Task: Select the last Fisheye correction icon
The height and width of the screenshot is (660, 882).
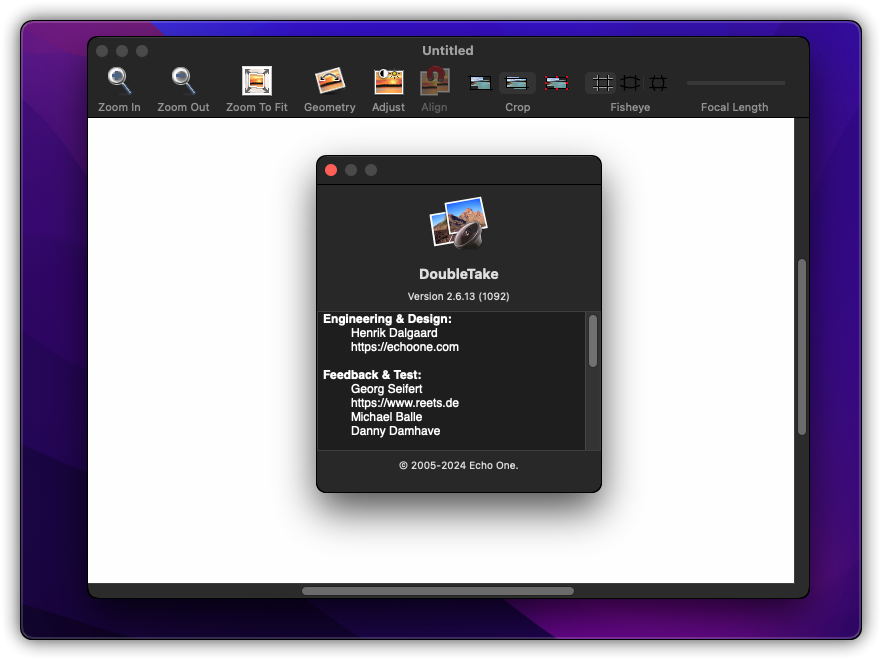Action: [658, 83]
